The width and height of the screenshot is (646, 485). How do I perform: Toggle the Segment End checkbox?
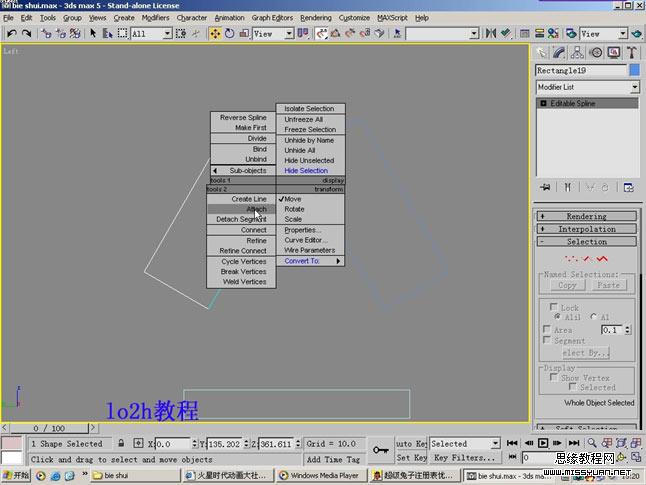tap(547, 340)
